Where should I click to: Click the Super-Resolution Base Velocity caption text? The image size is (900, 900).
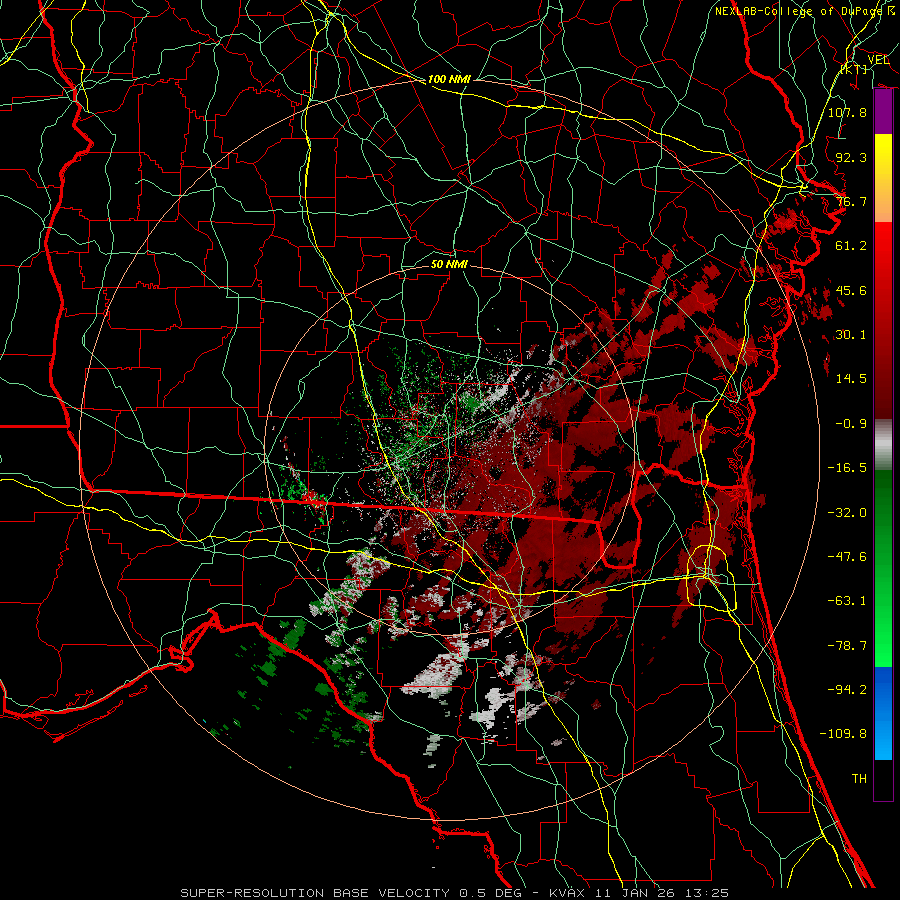click(455, 893)
